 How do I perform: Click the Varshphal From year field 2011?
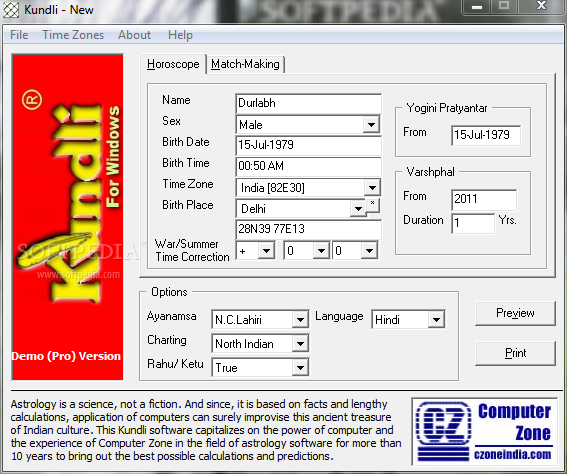(x=484, y=199)
